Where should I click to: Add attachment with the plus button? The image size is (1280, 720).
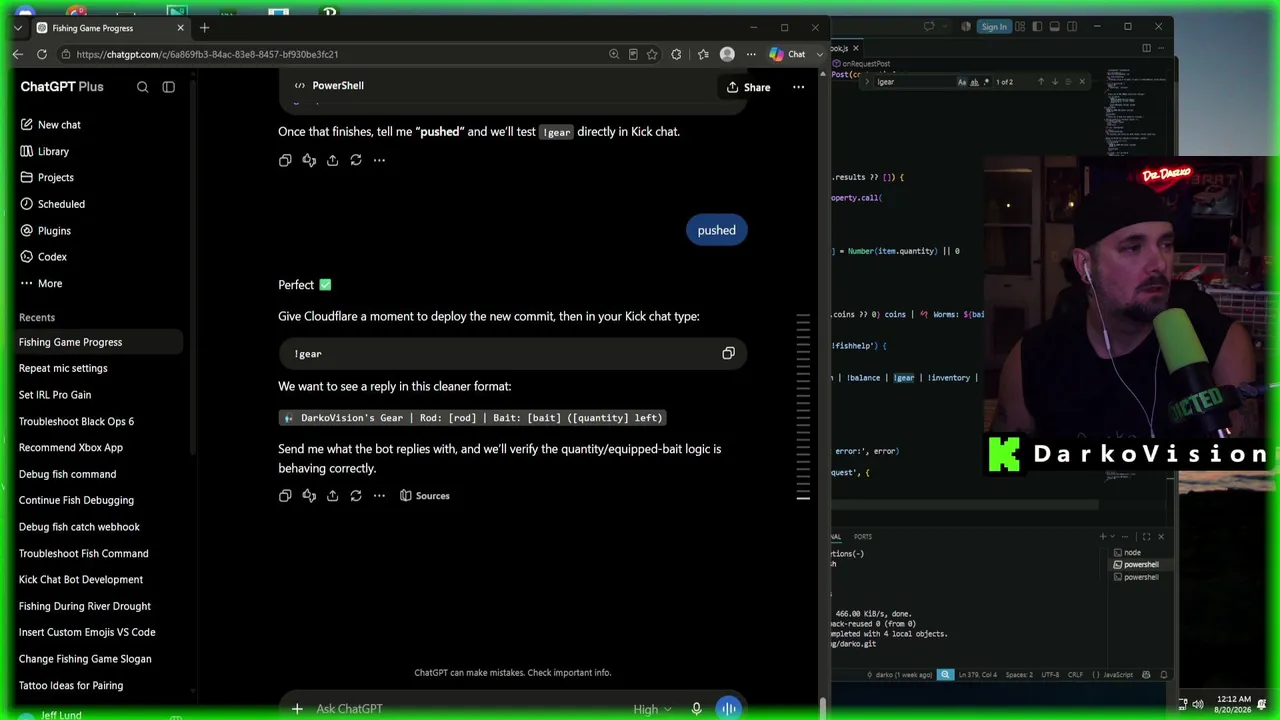[297, 709]
